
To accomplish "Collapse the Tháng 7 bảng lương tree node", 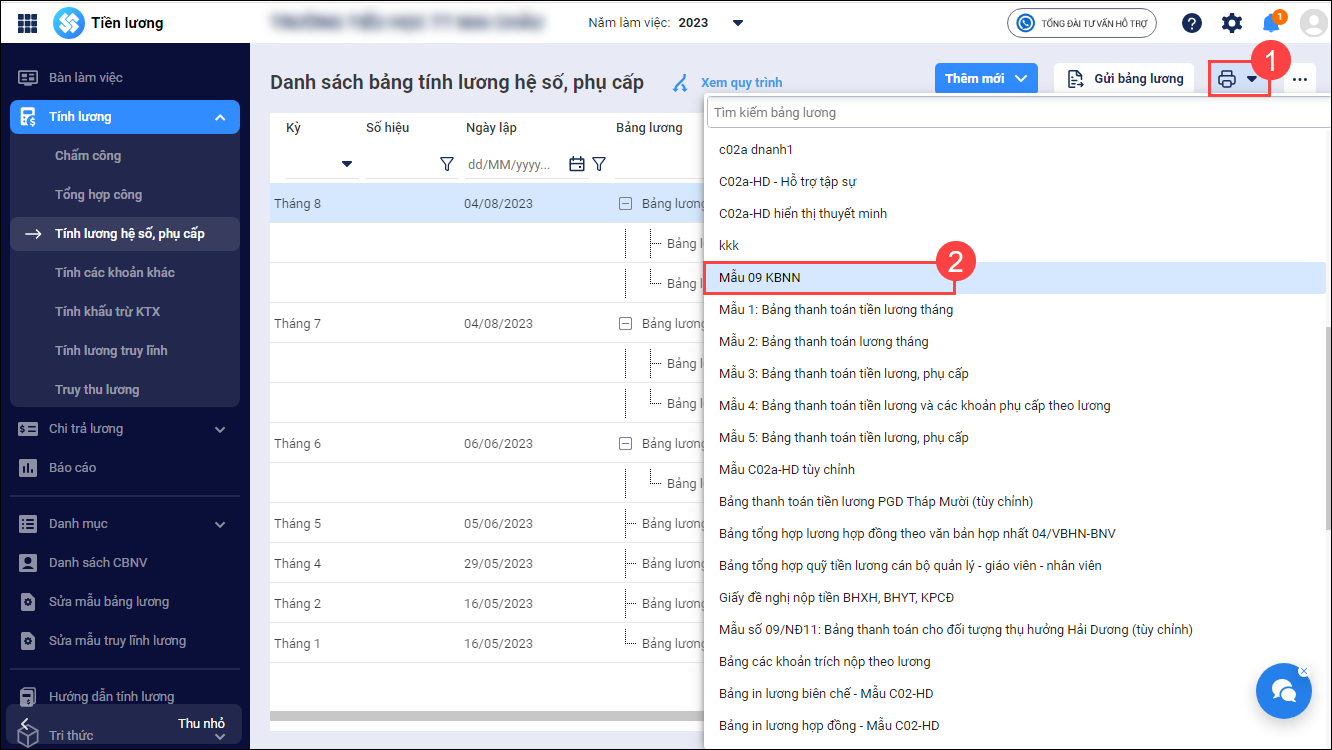I will click(625, 323).
